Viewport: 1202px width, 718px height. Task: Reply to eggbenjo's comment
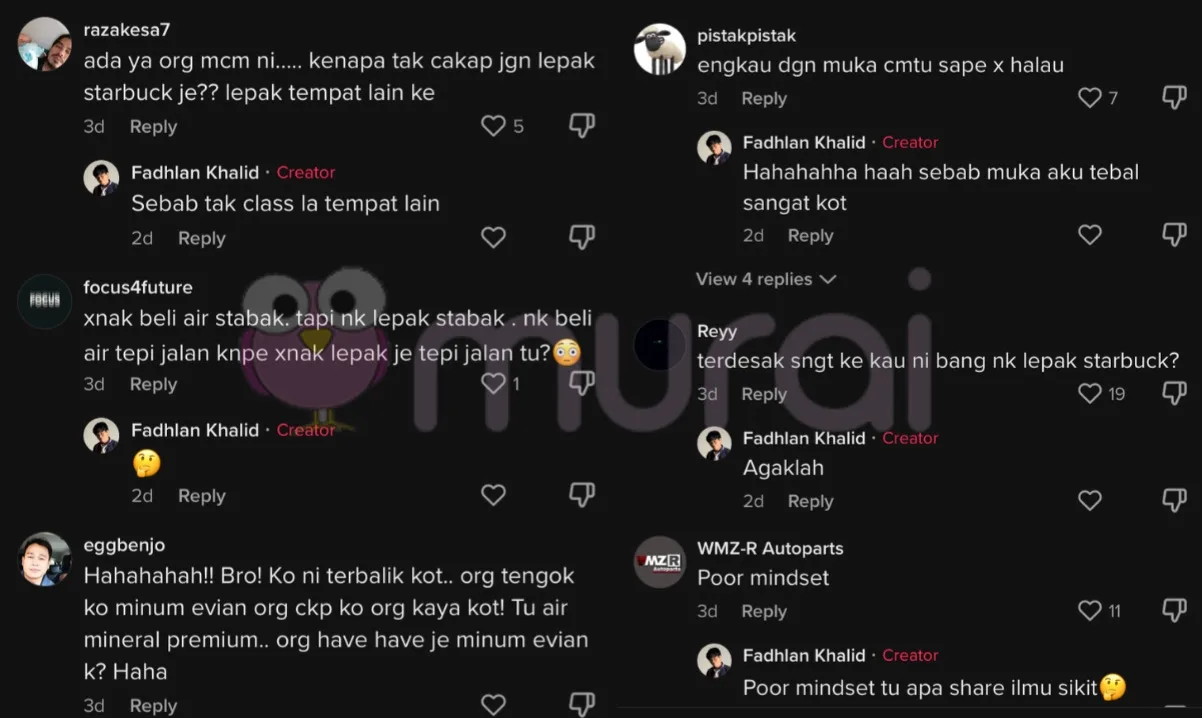(153, 706)
